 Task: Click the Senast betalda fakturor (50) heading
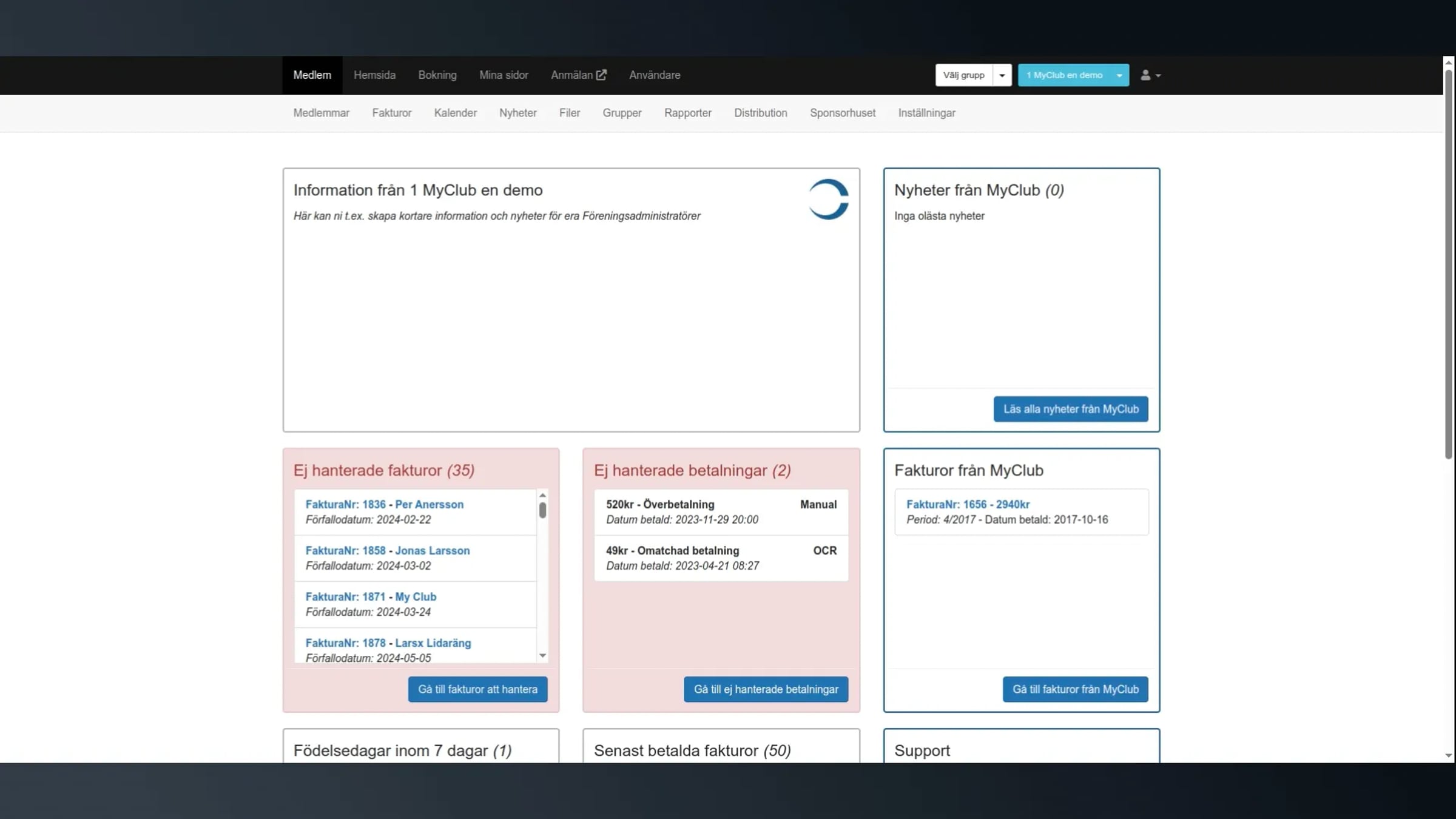pos(692,750)
